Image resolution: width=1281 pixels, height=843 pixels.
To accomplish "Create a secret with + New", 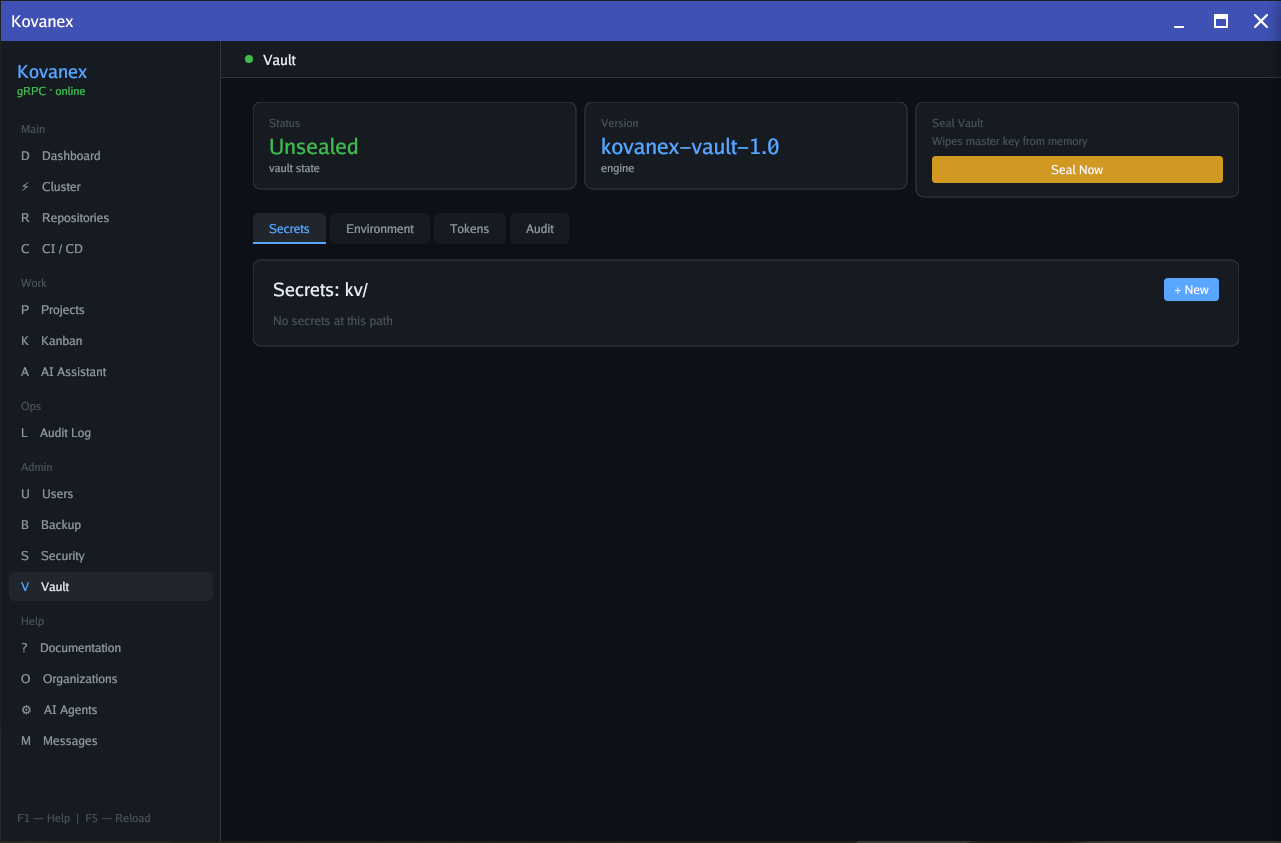I will [1191, 290].
